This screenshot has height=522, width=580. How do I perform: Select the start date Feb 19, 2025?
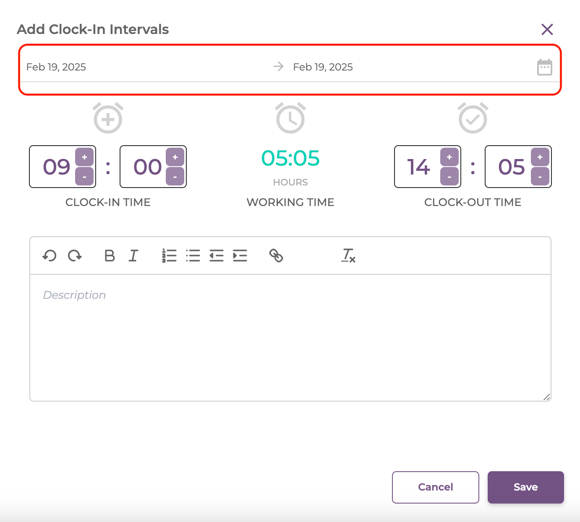[x=56, y=67]
